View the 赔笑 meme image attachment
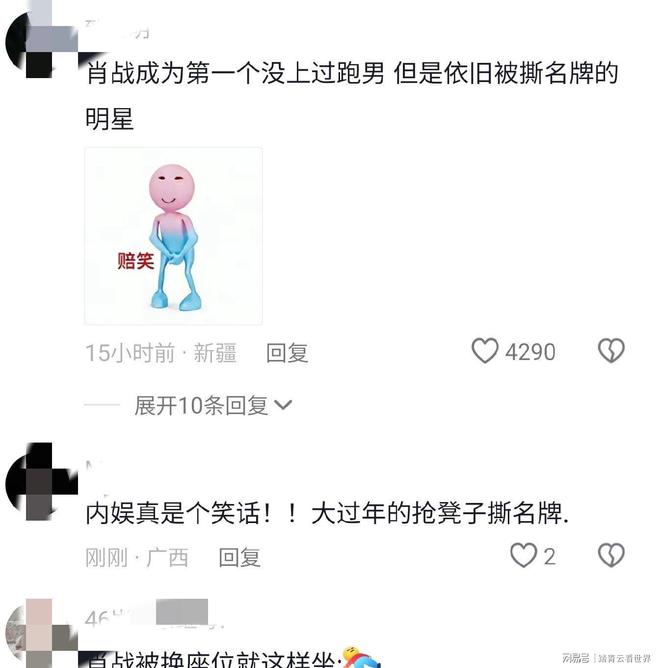Viewport: 660px width, 668px height. coord(173,236)
